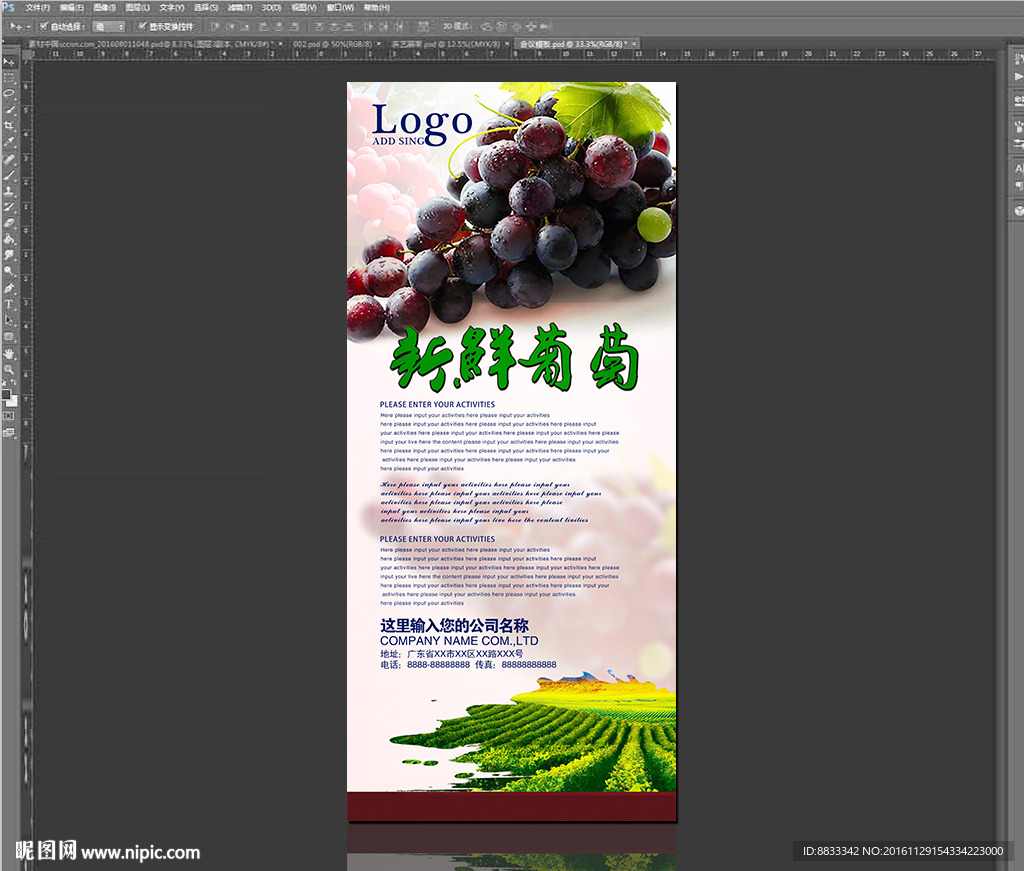Swap foreground and background colors arrow

point(14,384)
